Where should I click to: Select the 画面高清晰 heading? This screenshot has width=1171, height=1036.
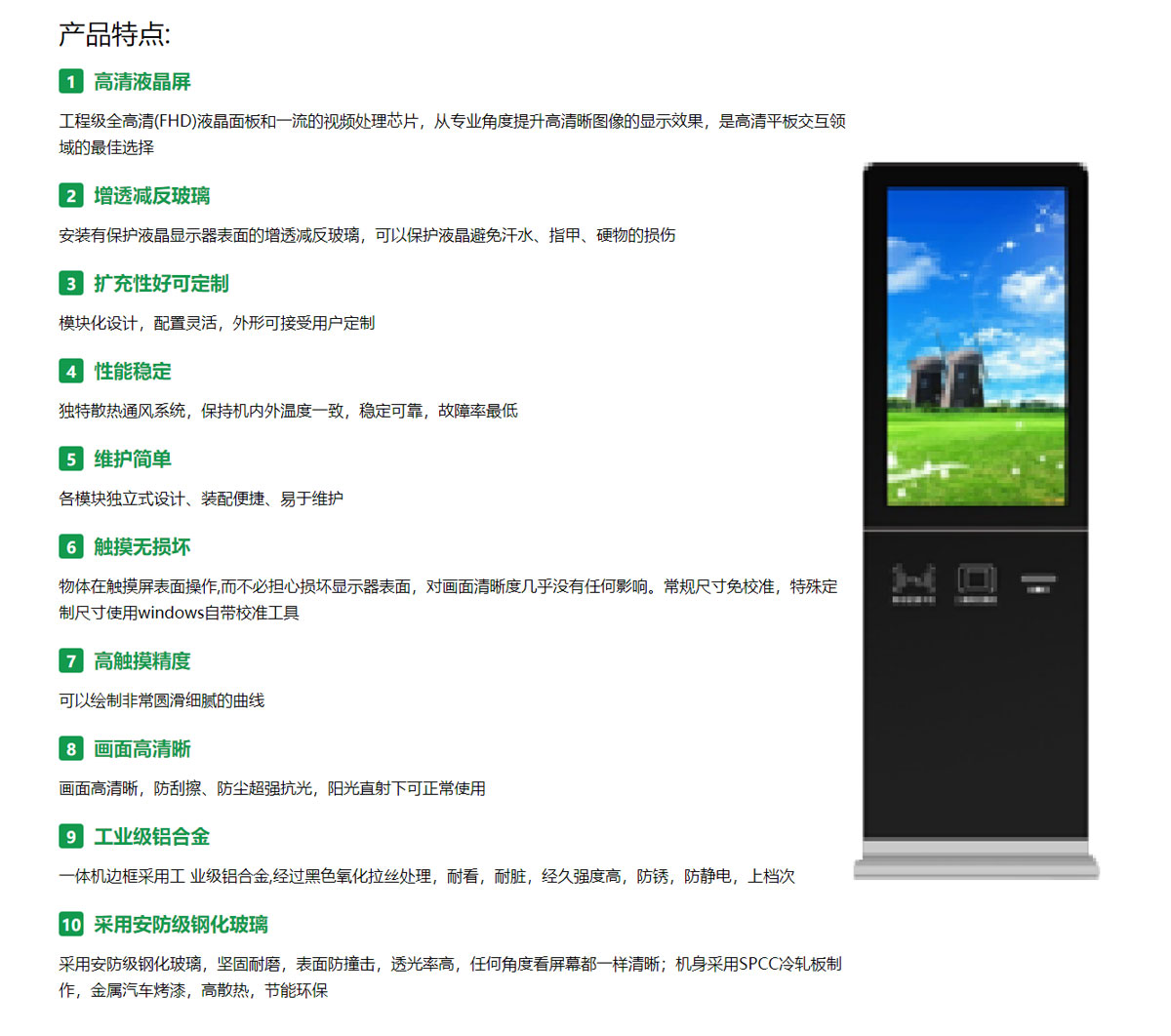pos(142,748)
